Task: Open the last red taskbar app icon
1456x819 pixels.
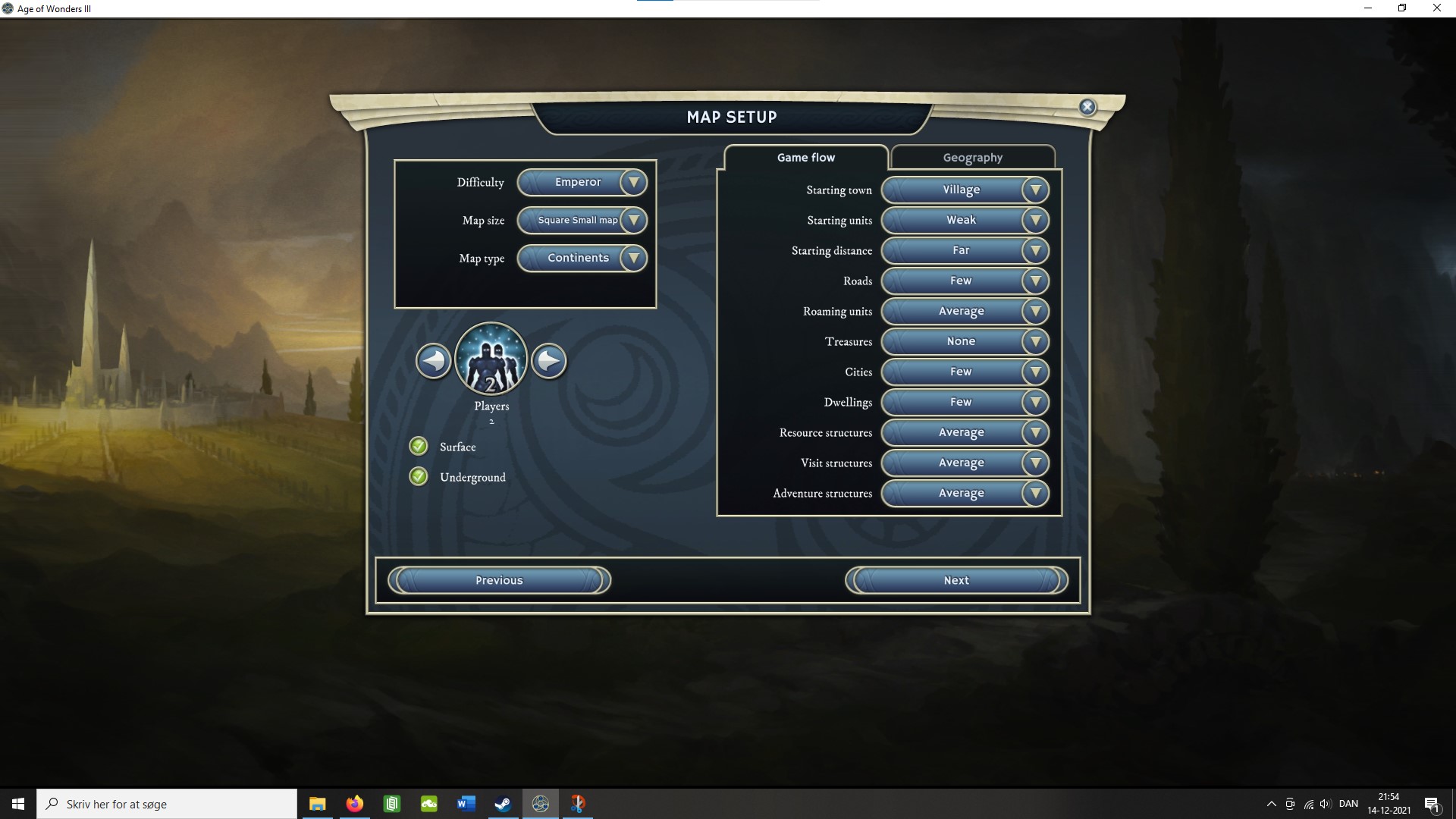Action: coord(578,804)
